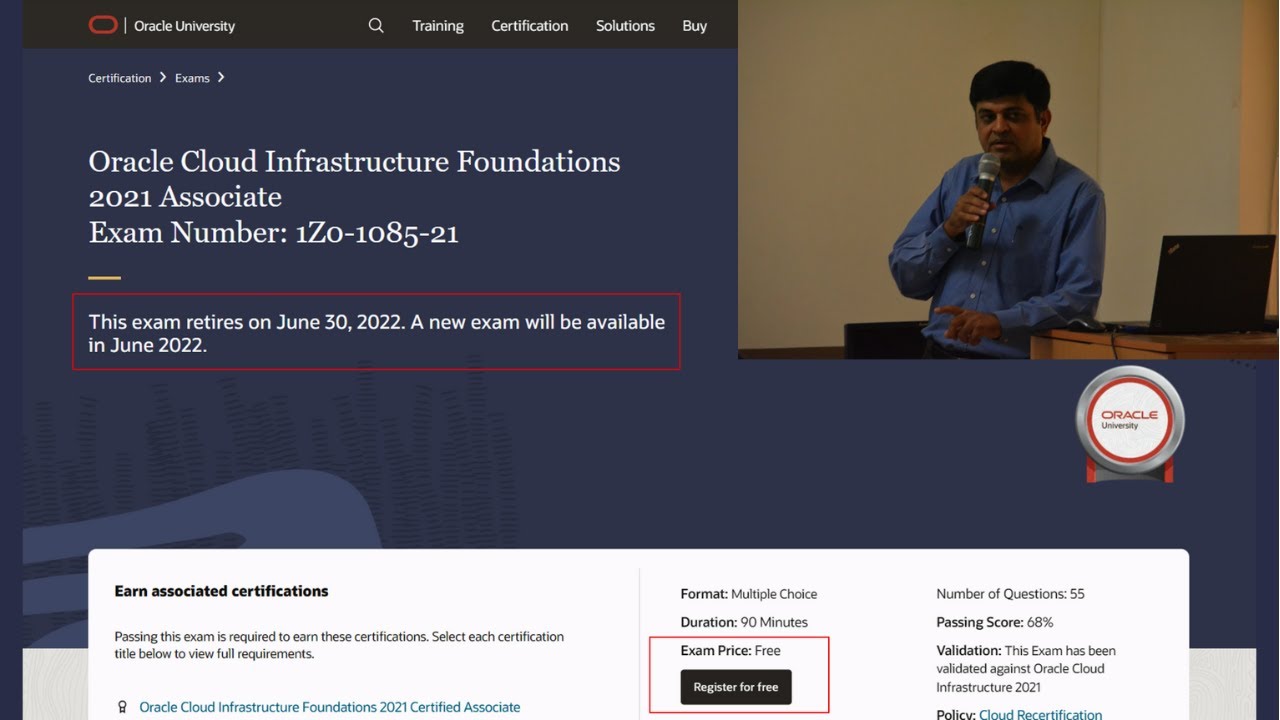Select the 'This exam retires on June 30, 2022' notice
The height and width of the screenshot is (720, 1280).
point(377,334)
